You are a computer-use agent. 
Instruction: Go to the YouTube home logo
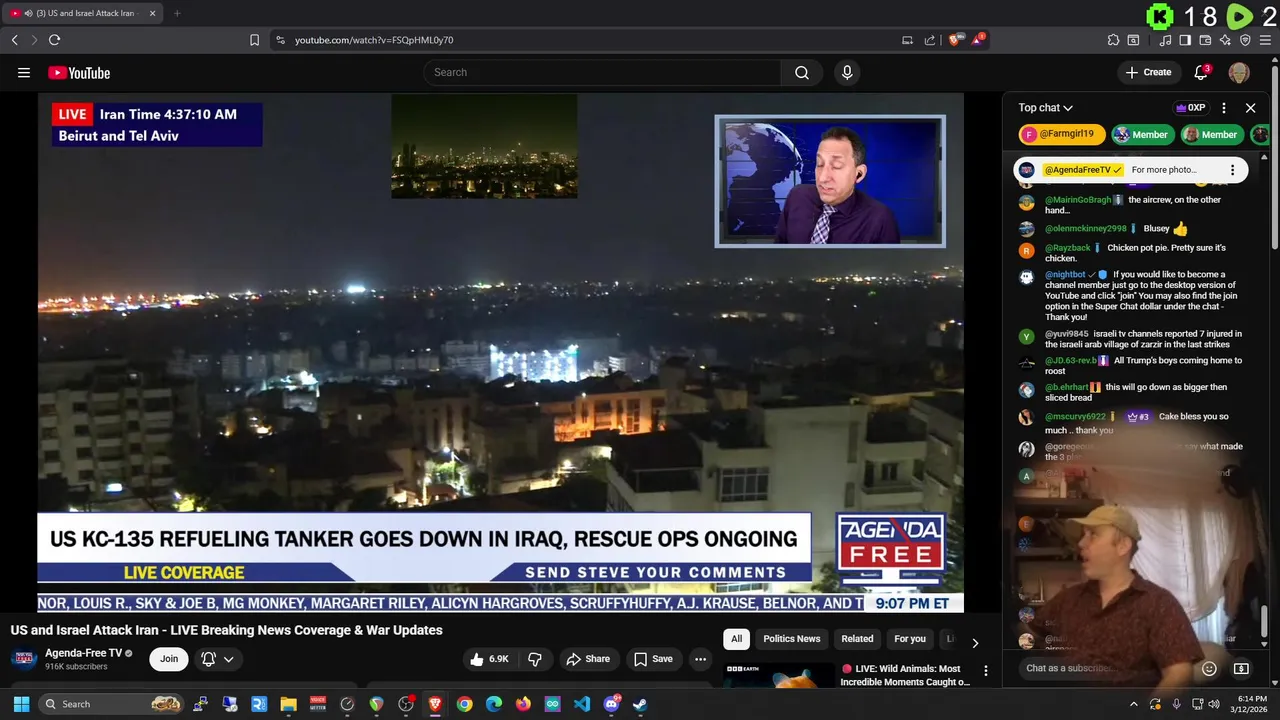pyautogui.click(x=79, y=72)
